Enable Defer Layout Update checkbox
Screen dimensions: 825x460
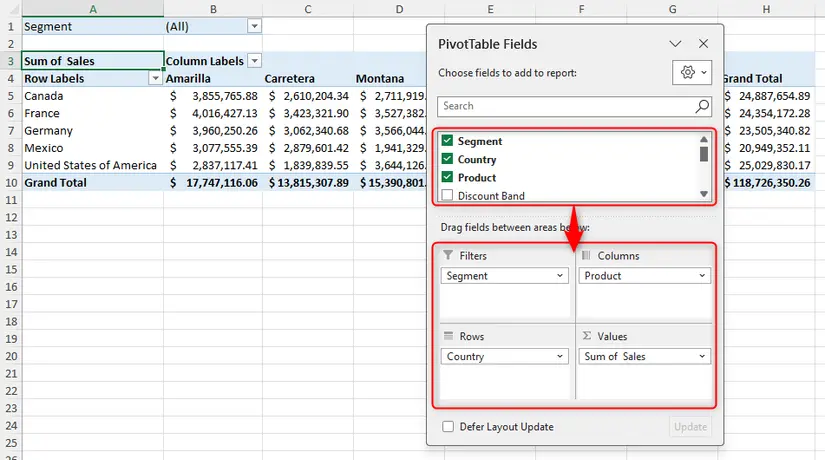coord(448,427)
